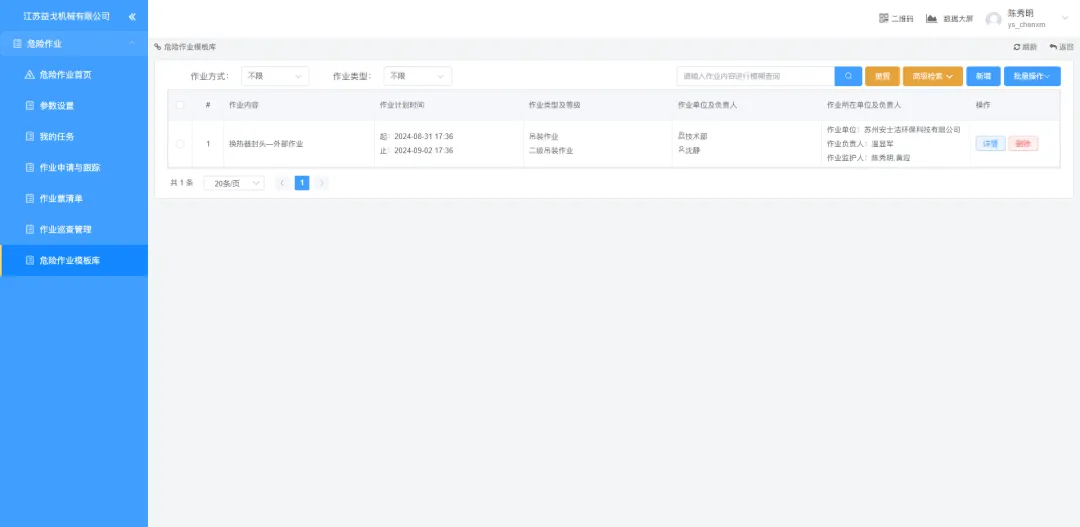
Task: Click the back arrow icon in breadcrumb bar
Action: coord(1053,47)
